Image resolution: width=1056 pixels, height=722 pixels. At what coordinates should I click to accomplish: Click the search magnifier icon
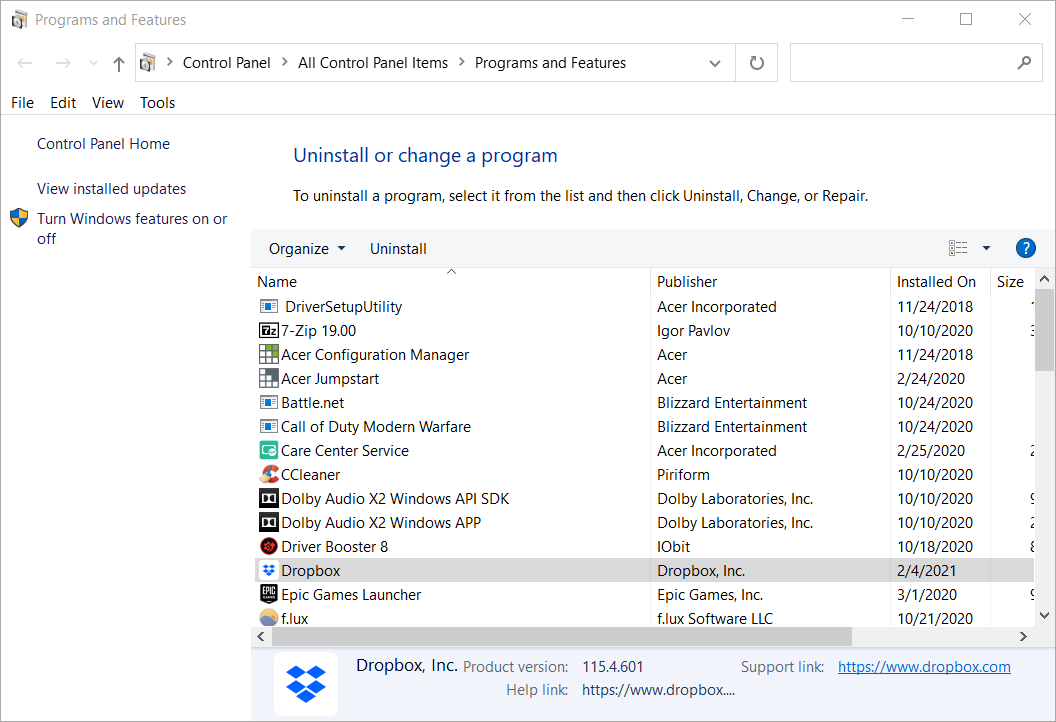(1024, 63)
